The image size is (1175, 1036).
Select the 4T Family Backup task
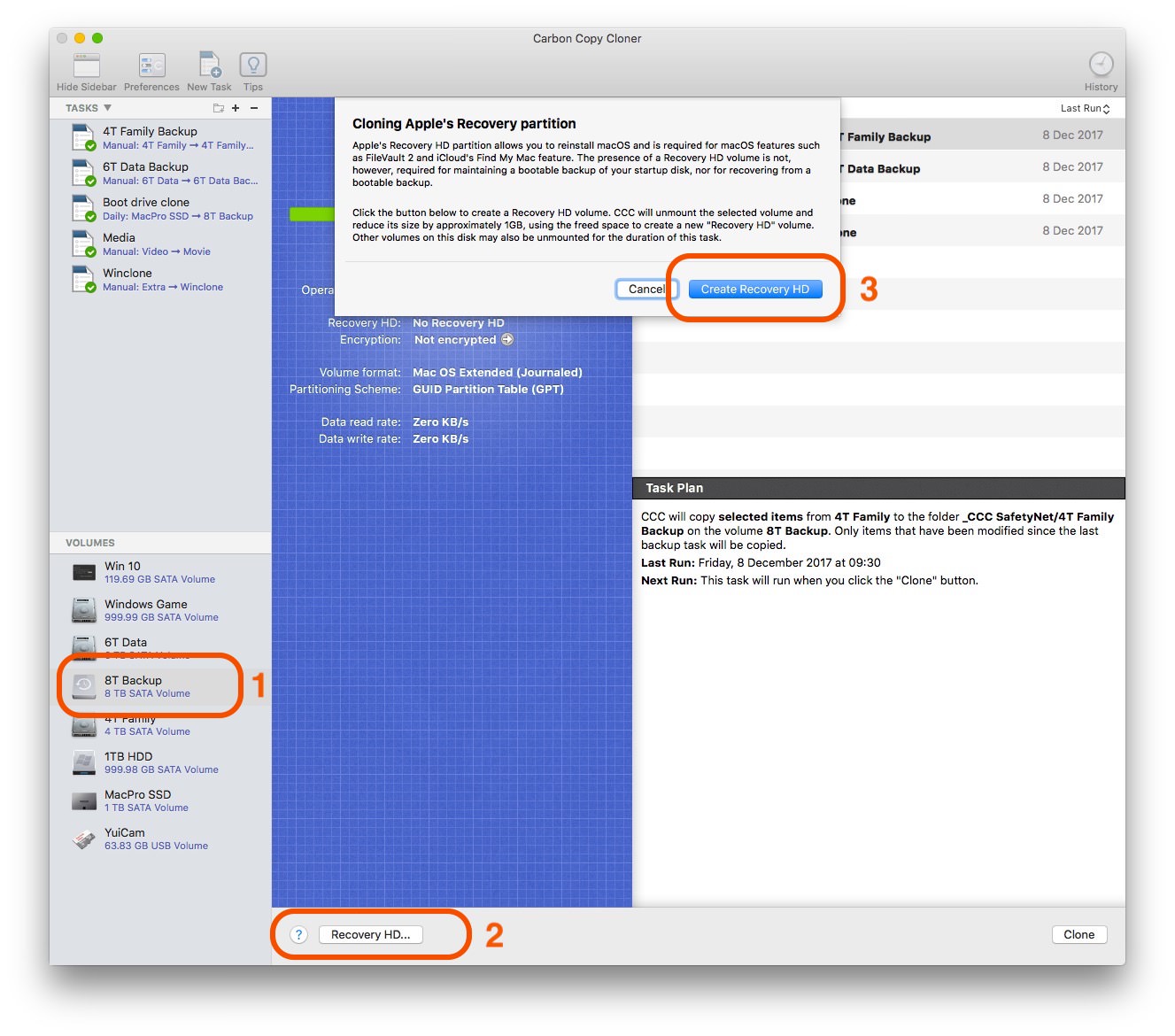click(x=160, y=137)
